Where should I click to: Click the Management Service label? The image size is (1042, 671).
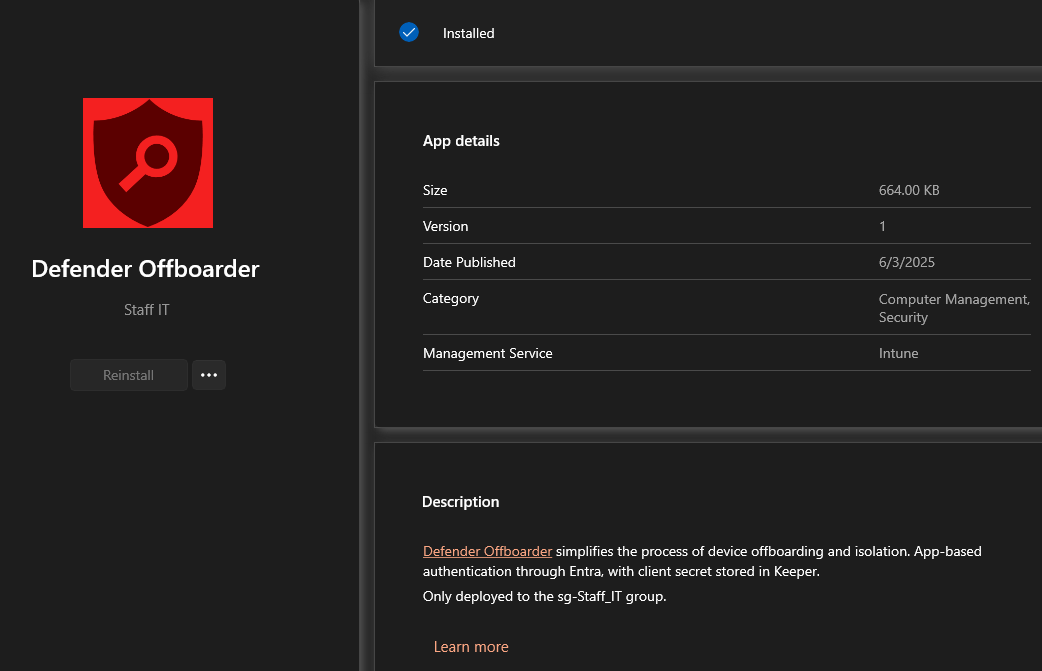(487, 353)
